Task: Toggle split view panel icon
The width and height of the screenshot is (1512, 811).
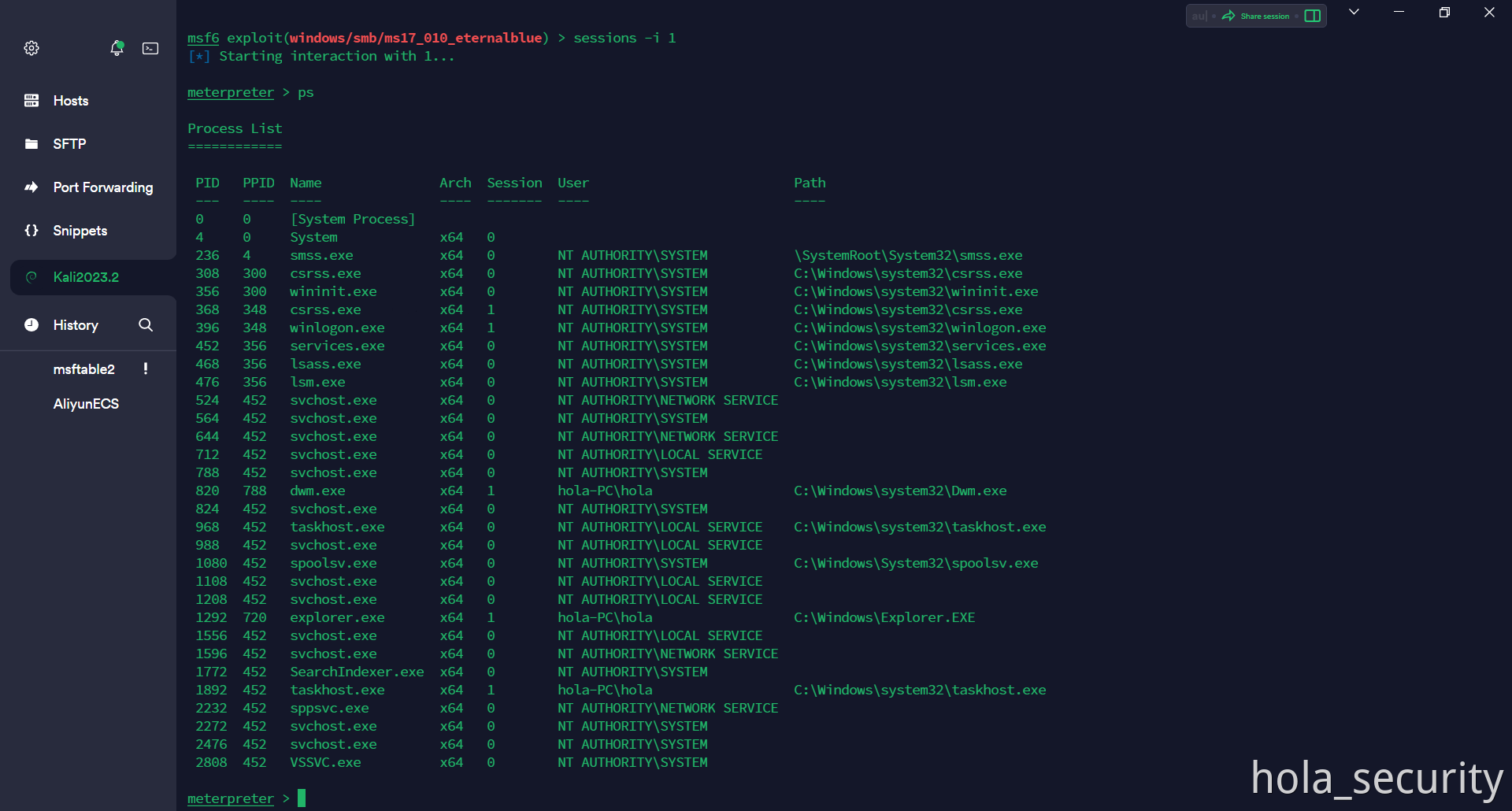Action: pyautogui.click(x=1312, y=16)
